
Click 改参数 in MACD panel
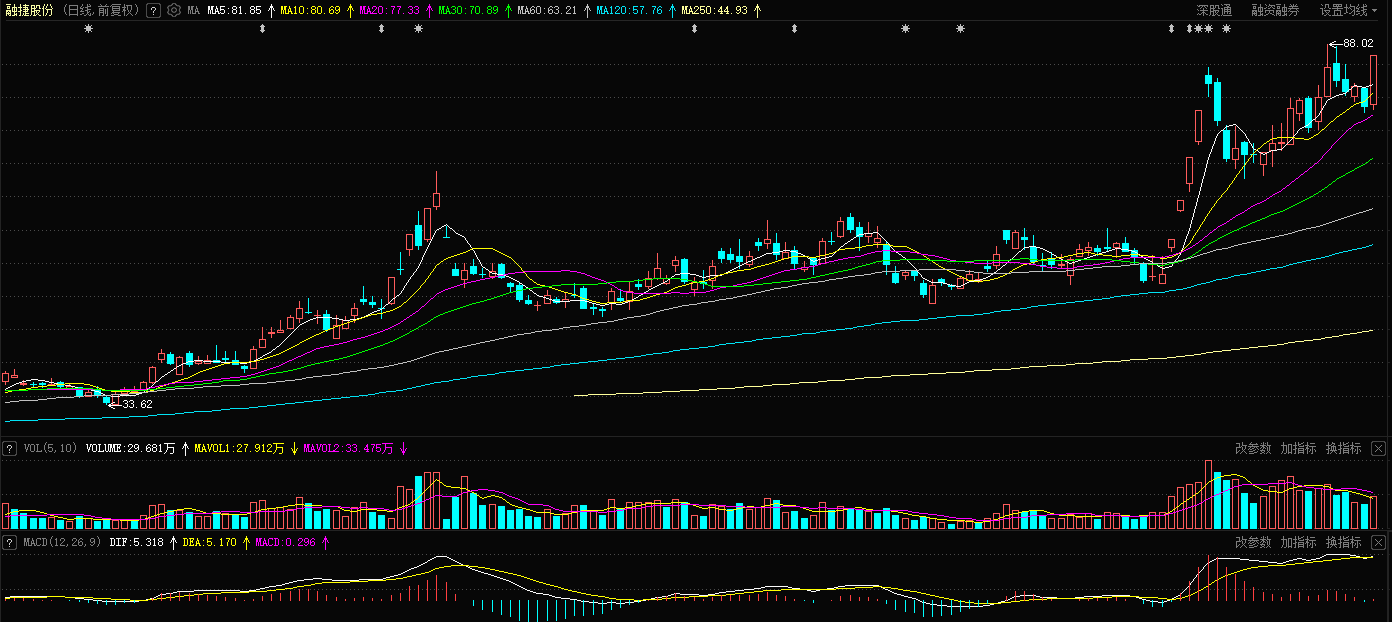coord(1253,542)
